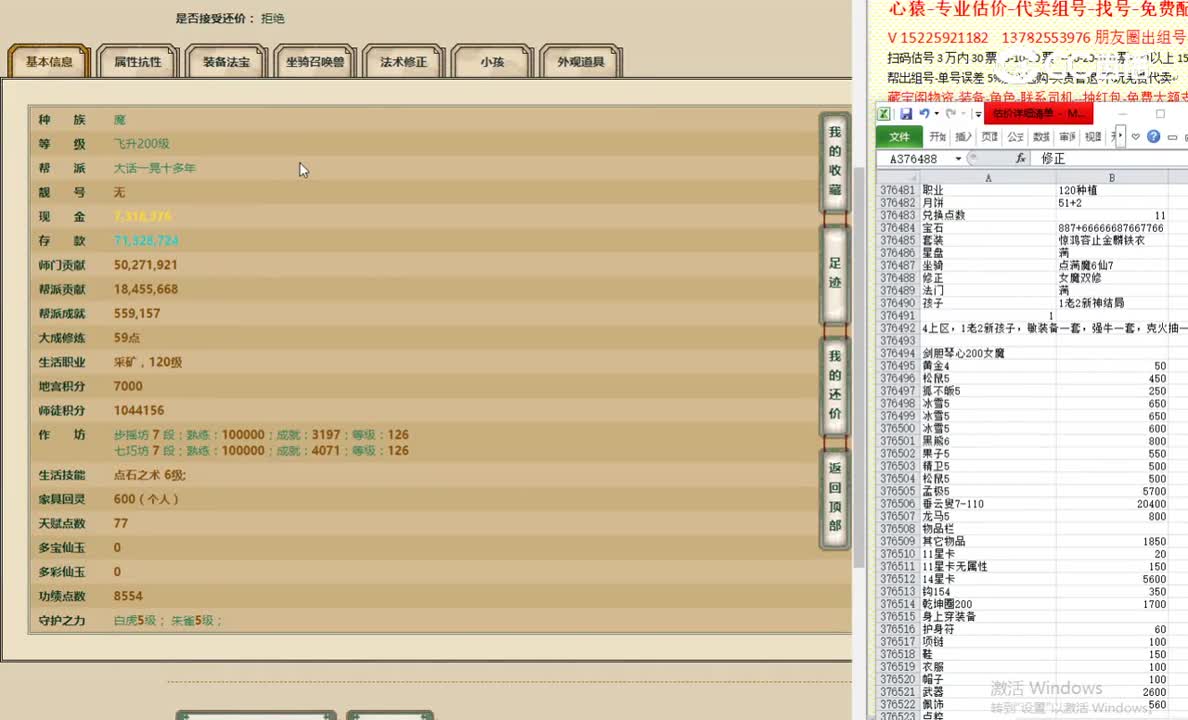Click the select-all corner of the worksheet
Viewport: 1188px width, 720px height.
pos(898,177)
